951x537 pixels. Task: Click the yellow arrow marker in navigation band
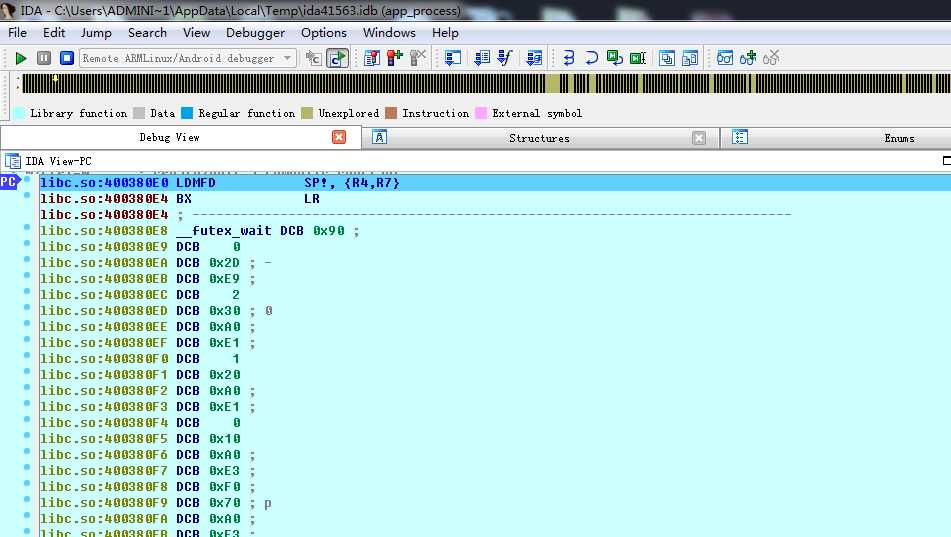click(55, 78)
